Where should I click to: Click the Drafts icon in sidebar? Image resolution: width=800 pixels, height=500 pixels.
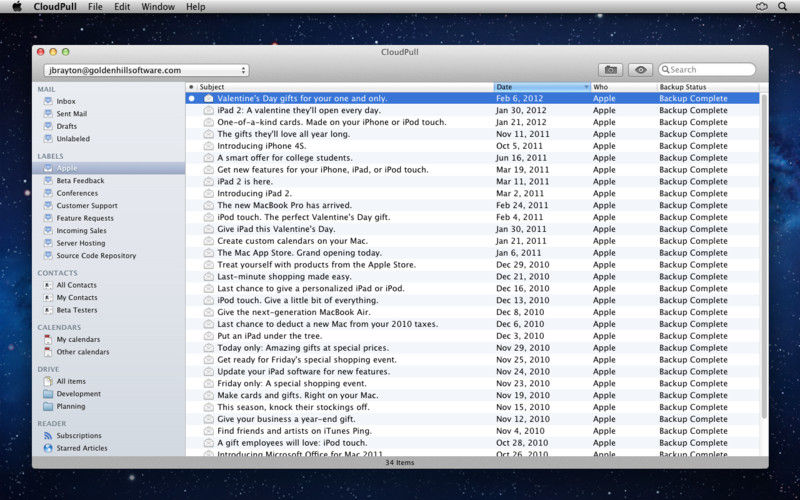coord(48,126)
